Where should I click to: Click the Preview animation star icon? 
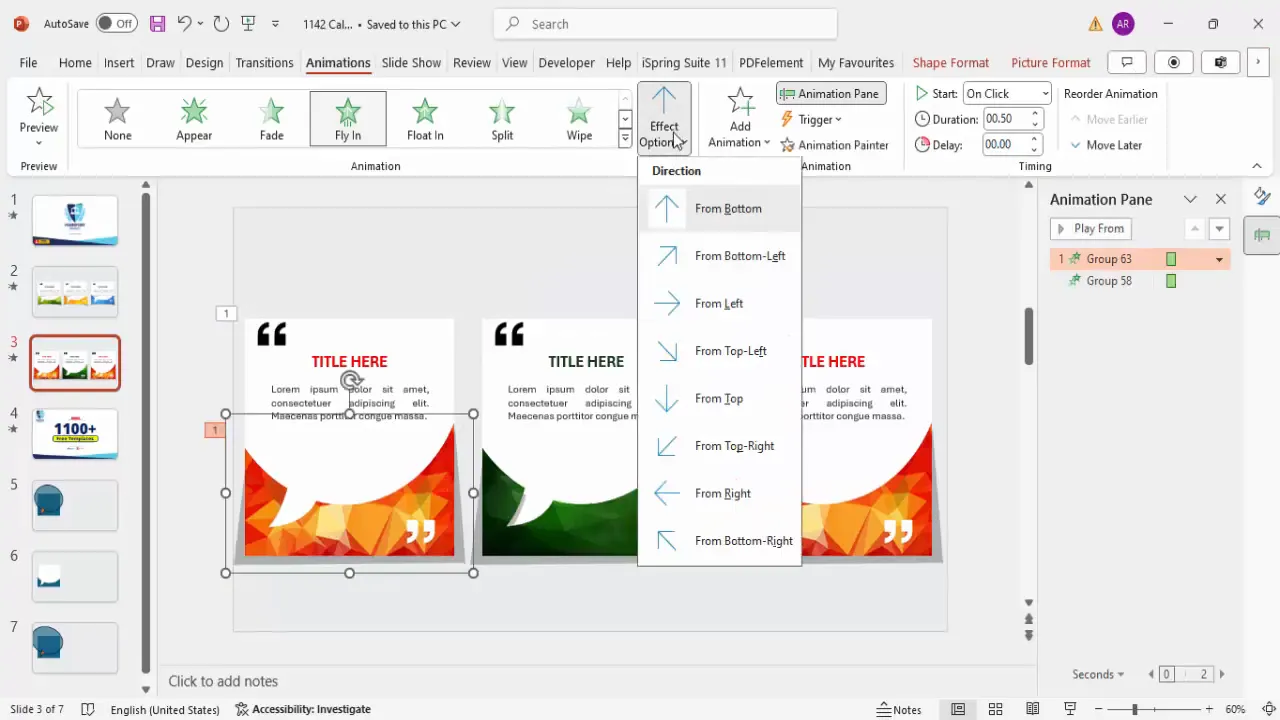pyautogui.click(x=39, y=101)
